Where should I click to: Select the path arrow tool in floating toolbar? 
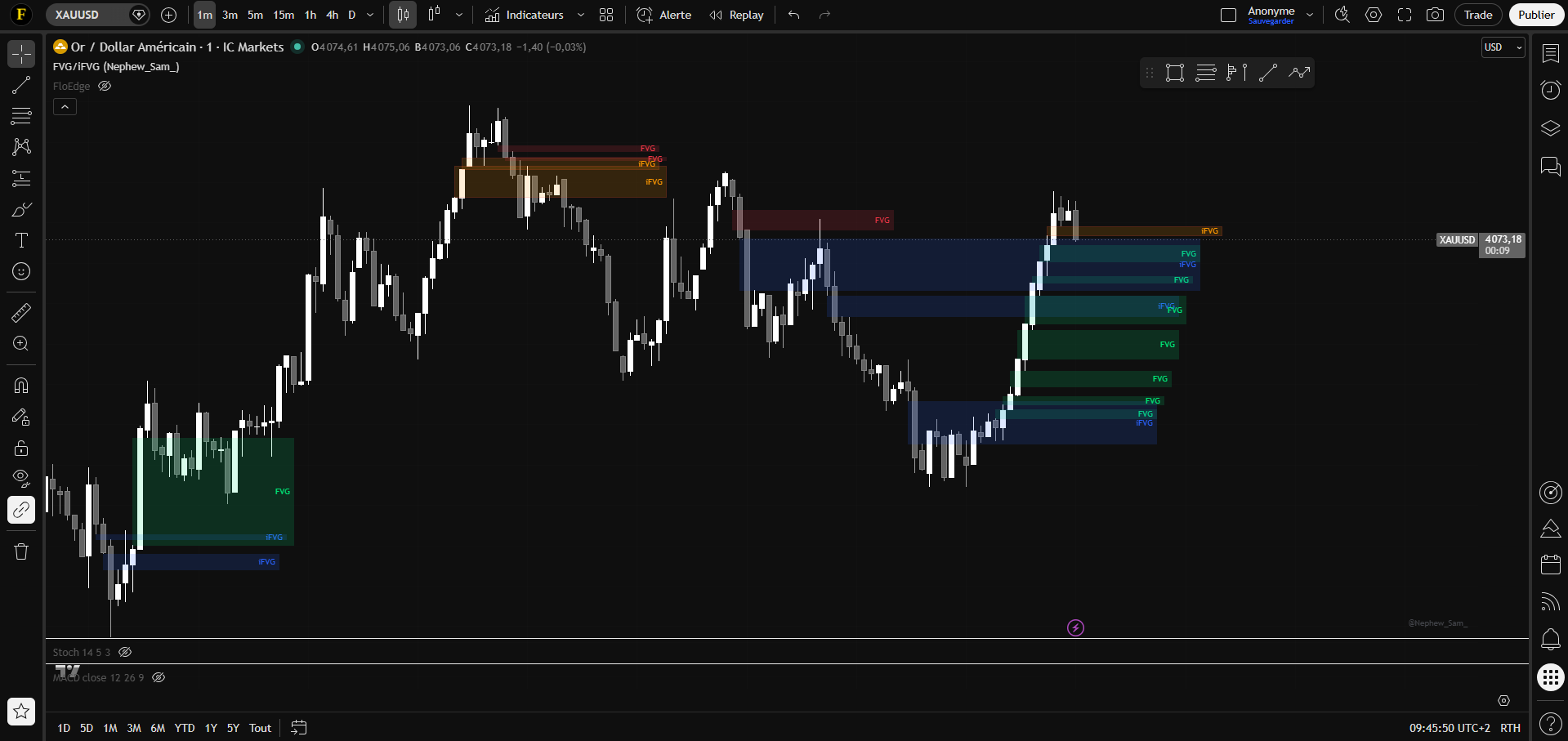pyautogui.click(x=1299, y=73)
